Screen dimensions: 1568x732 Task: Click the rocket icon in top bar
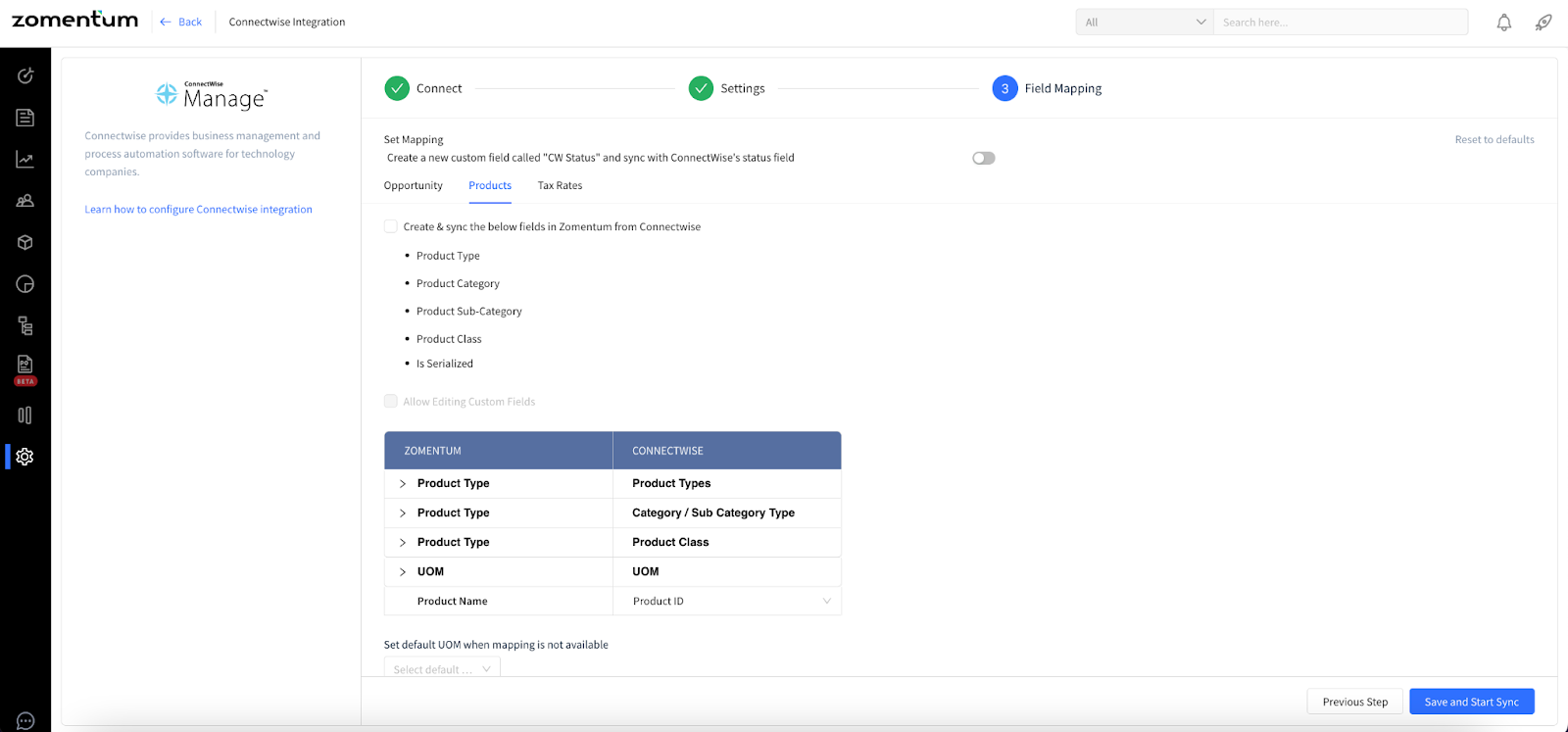coord(1543,23)
